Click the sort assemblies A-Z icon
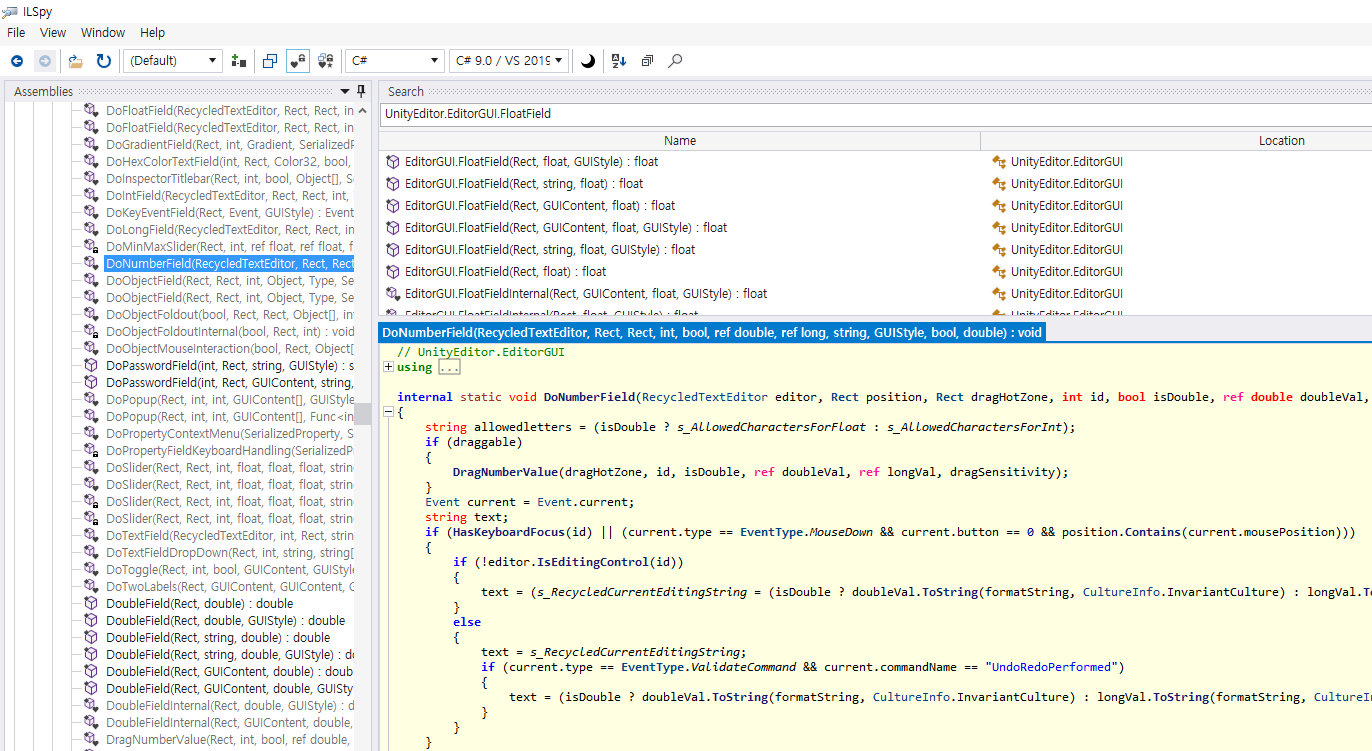Viewport: 1372px width, 751px height. tap(619, 61)
